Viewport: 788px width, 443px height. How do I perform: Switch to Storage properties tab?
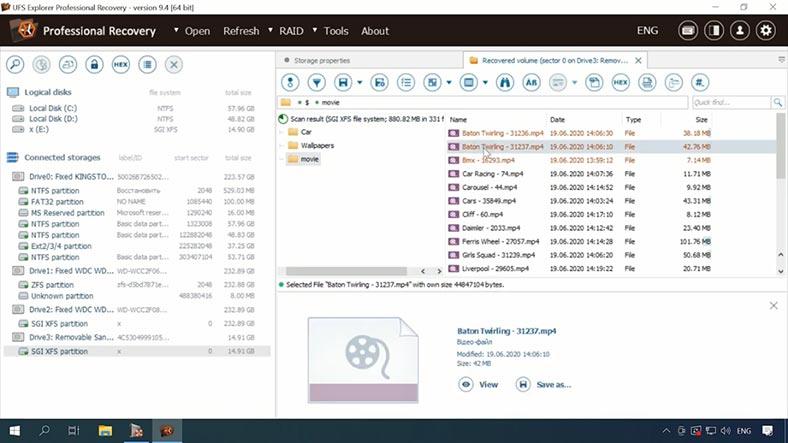click(369, 60)
